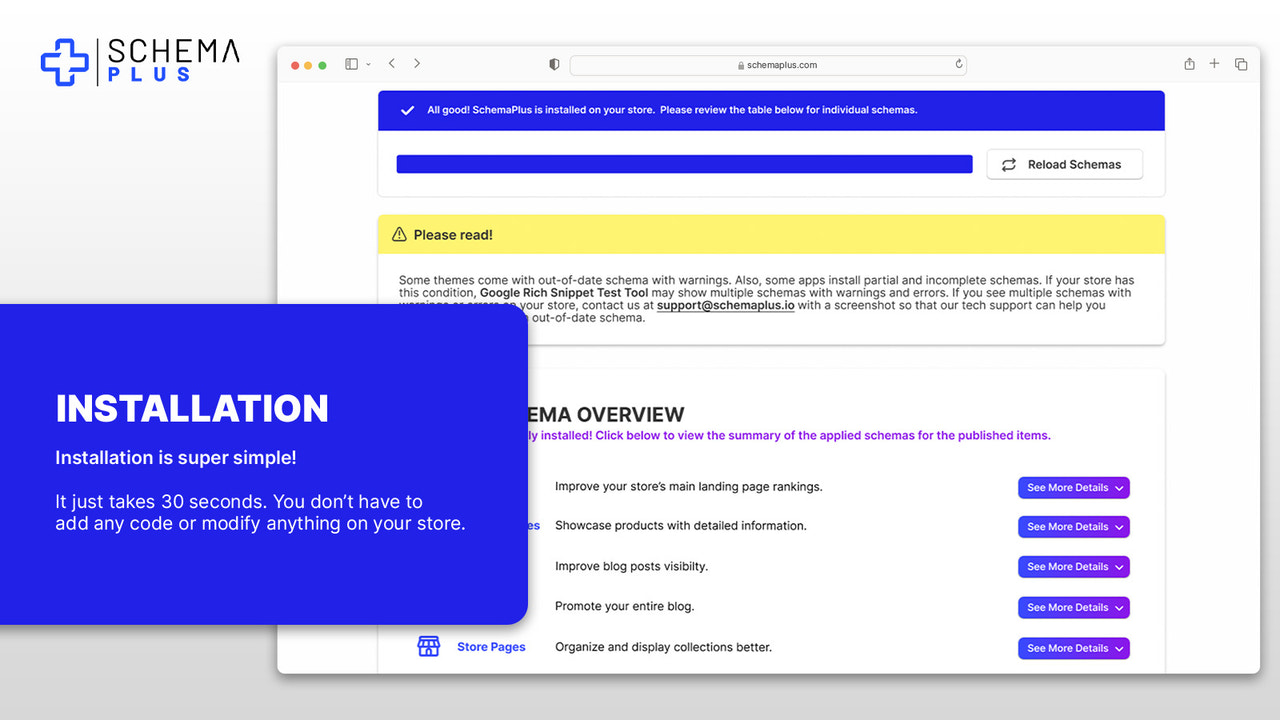1280x720 pixels.
Task: Click the schemaplus.com address bar
Action: coord(768,65)
